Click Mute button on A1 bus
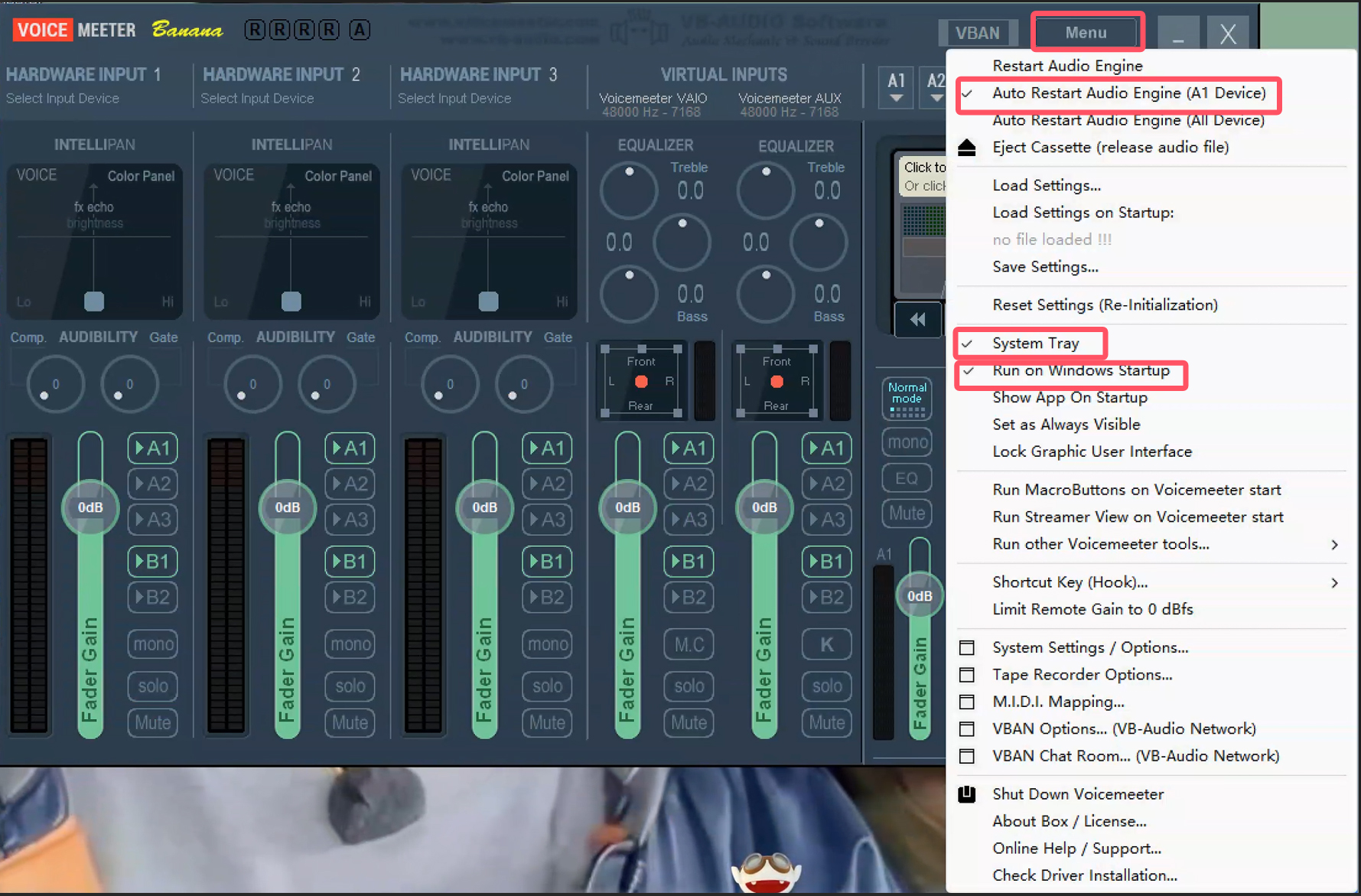 907,513
